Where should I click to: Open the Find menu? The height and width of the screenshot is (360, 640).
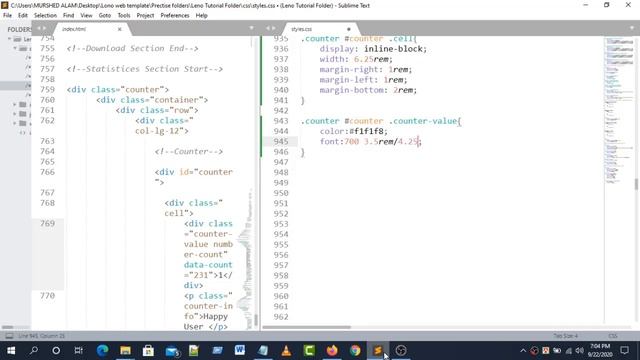pos(68,16)
